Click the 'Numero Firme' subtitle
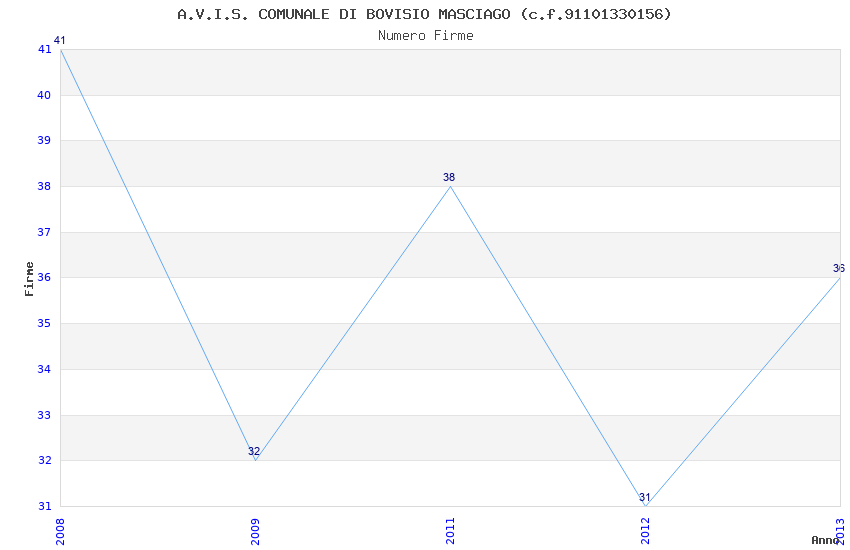Image resolution: width=850 pixels, height=550 pixels. (426, 36)
